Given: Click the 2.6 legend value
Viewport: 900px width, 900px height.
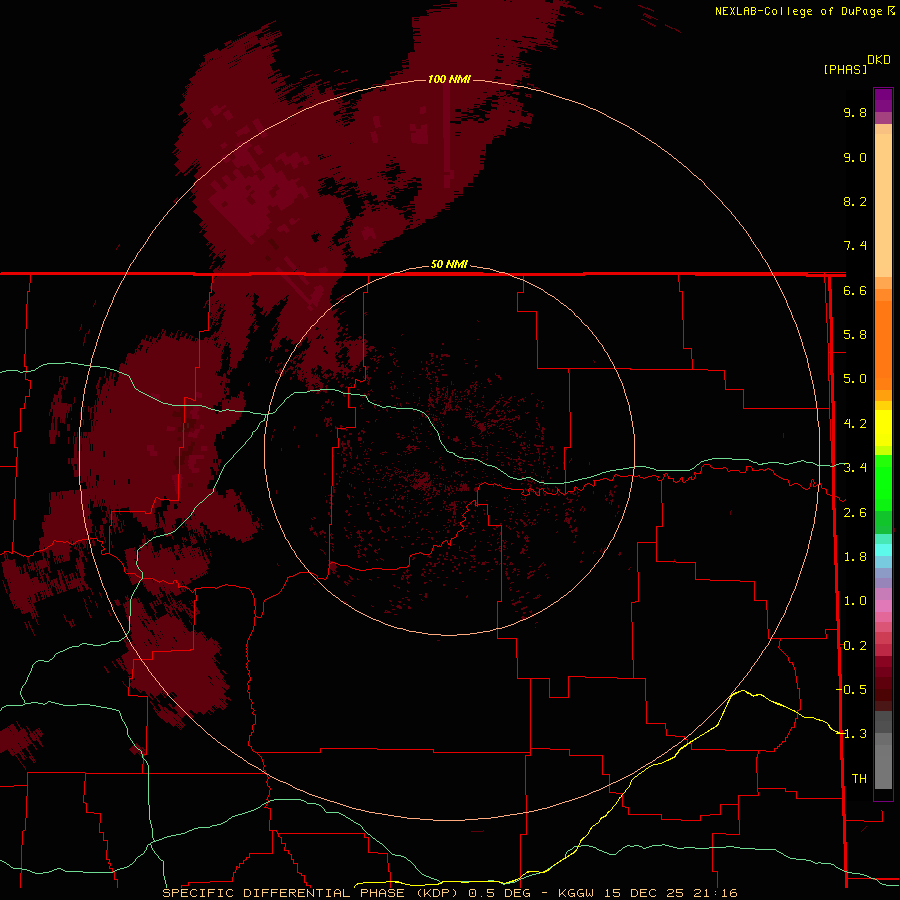Looking at the screenshot, I should (x=855, y=513).
